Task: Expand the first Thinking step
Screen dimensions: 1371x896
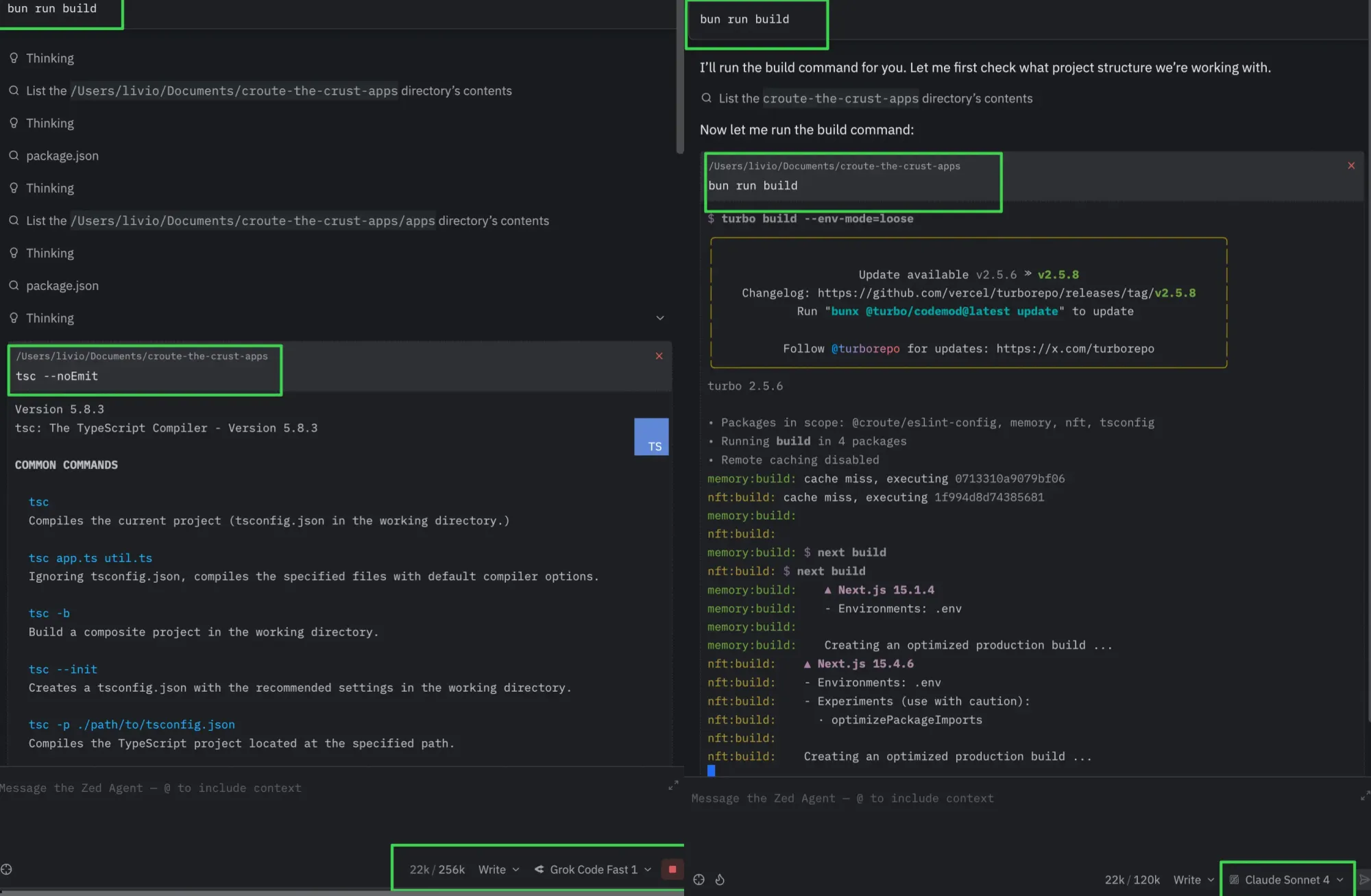Action: point(49,58)
